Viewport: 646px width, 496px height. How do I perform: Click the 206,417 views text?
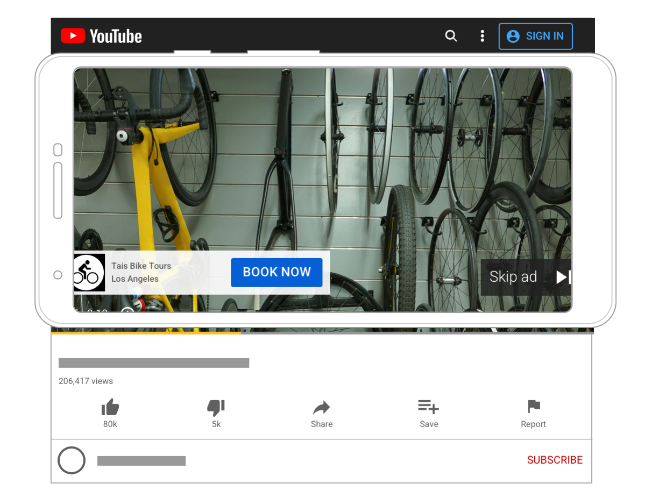86,381
